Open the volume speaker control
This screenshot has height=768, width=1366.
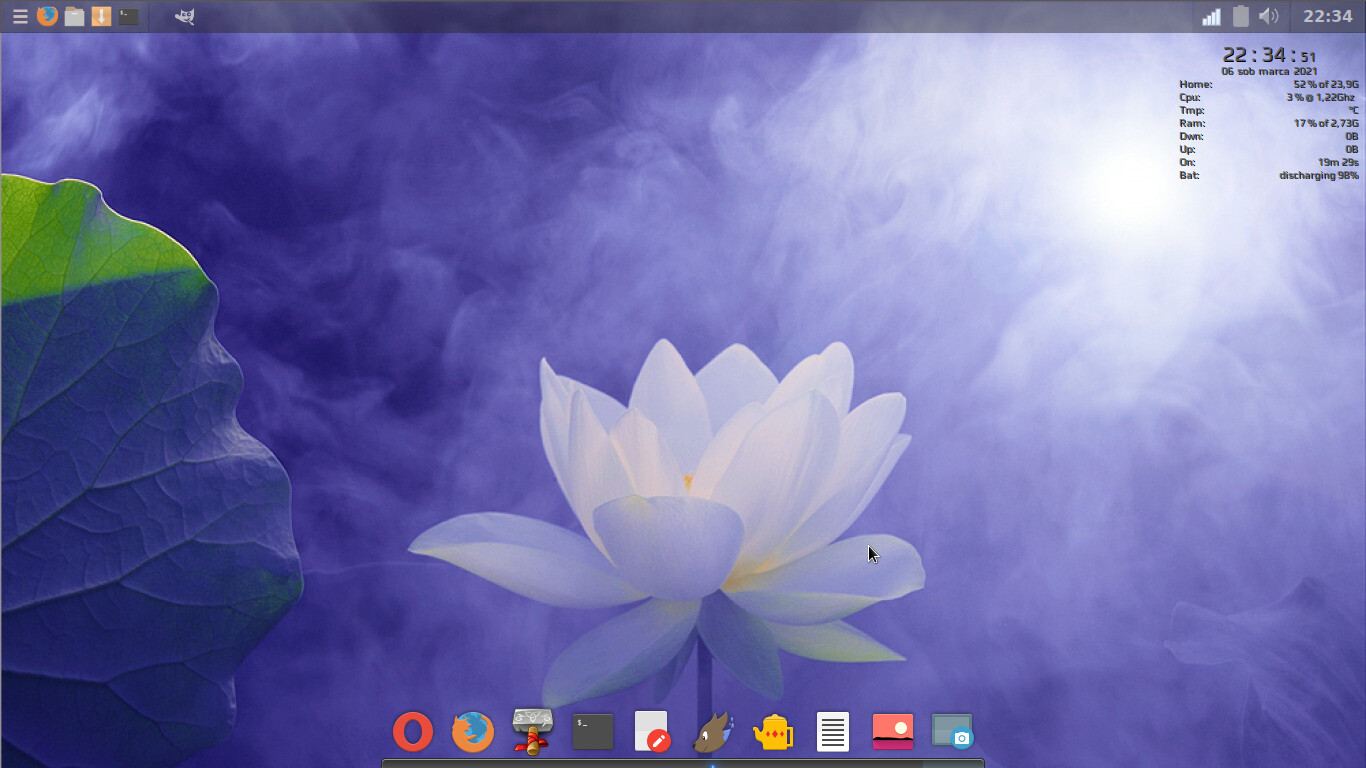pyautogui.click(x=1269, y=16)
